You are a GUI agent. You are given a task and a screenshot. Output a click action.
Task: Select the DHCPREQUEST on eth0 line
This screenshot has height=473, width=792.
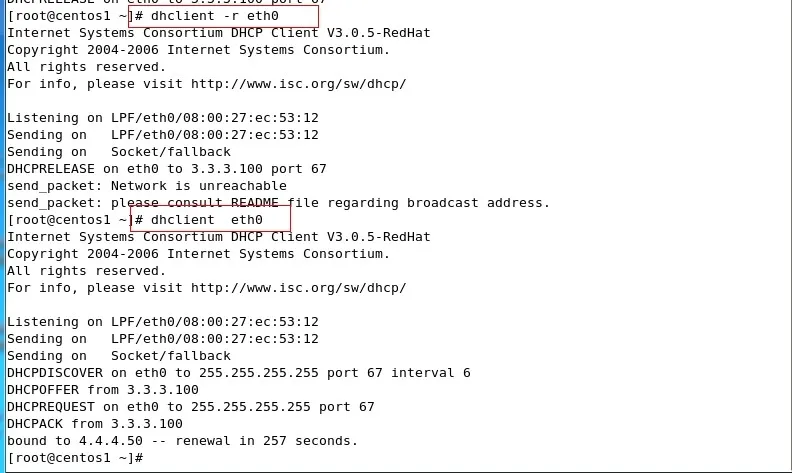190,407
